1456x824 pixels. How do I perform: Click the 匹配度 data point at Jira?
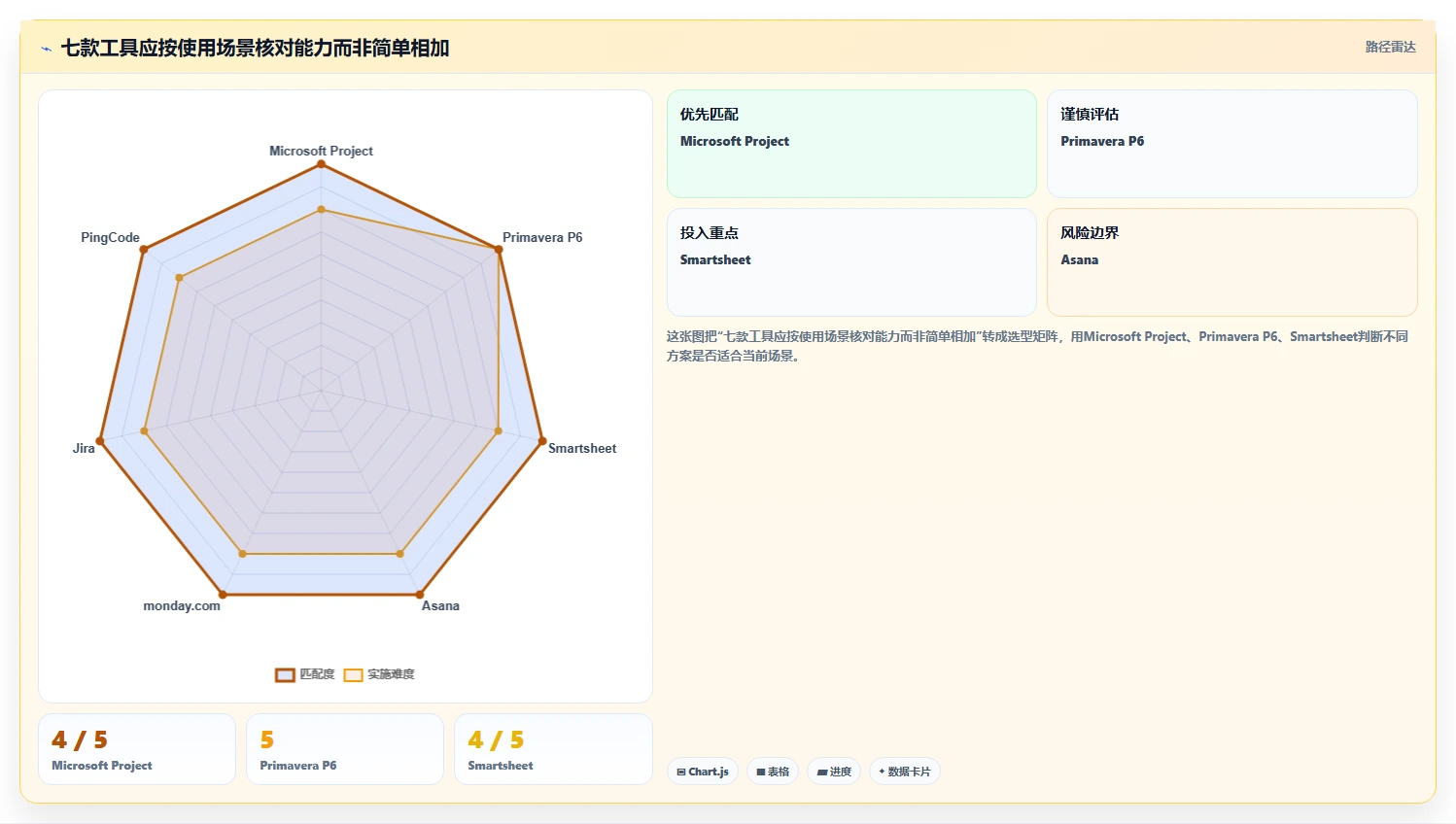coord(99,441)
